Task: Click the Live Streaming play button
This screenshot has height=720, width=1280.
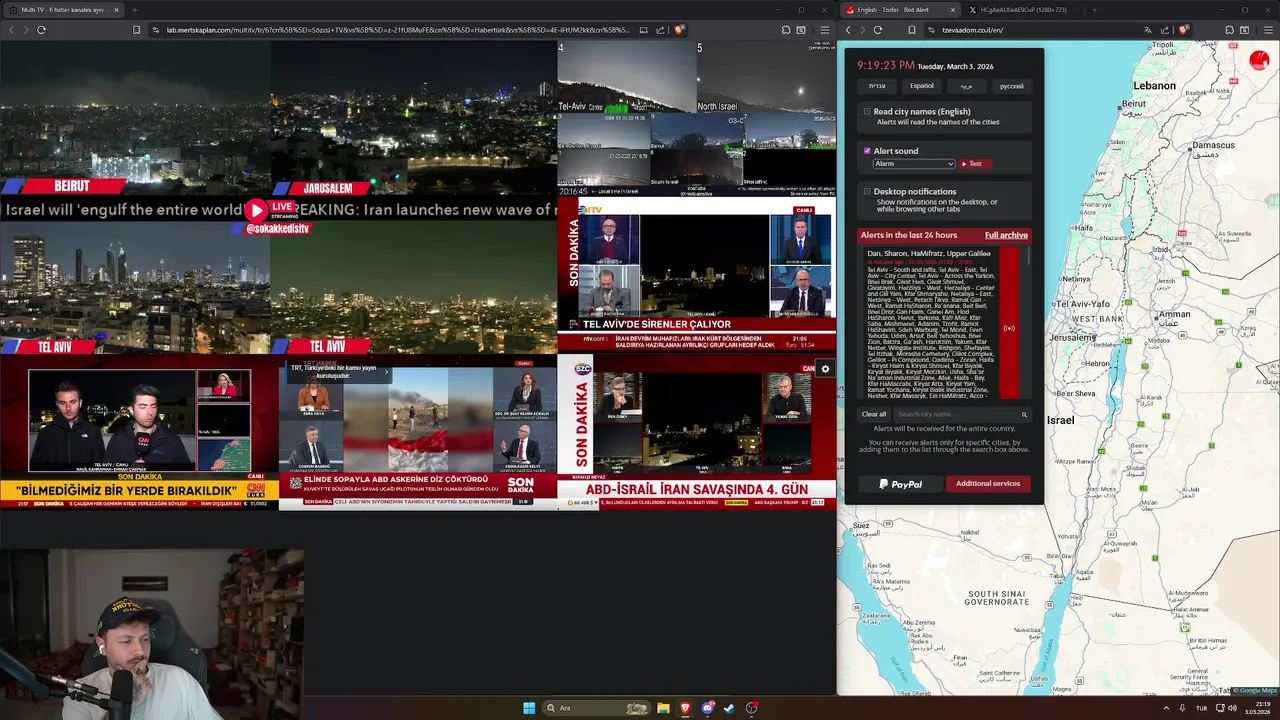Action: (257, 210)
